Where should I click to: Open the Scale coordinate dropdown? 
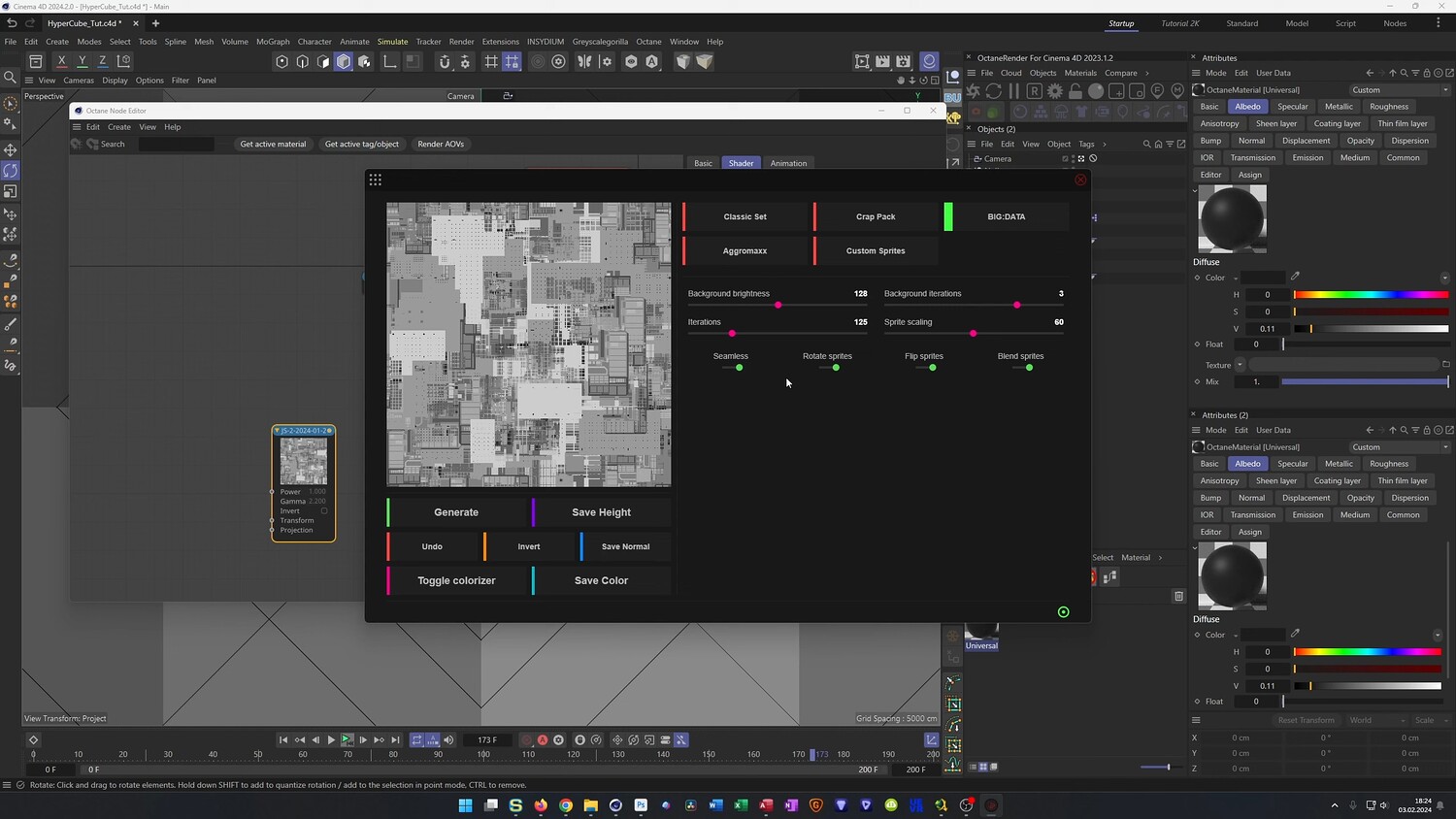(x=1431, y=720)
